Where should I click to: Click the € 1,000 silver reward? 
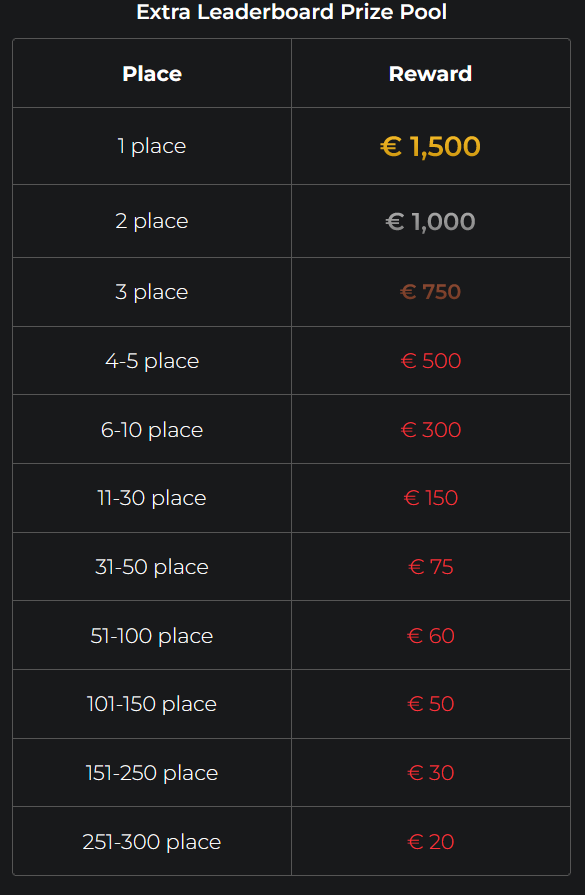pos(430,221)
